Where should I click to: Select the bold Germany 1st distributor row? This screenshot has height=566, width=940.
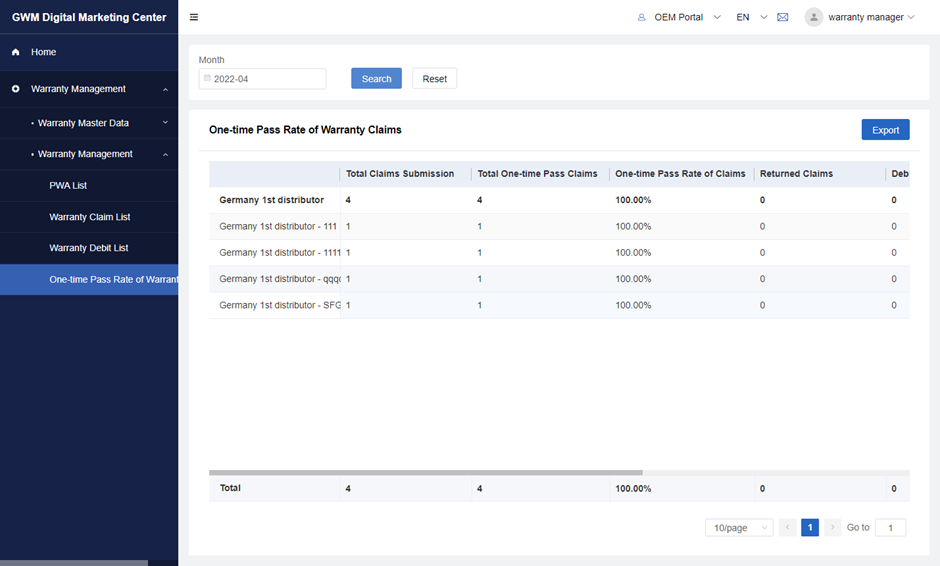pos(559,200)
